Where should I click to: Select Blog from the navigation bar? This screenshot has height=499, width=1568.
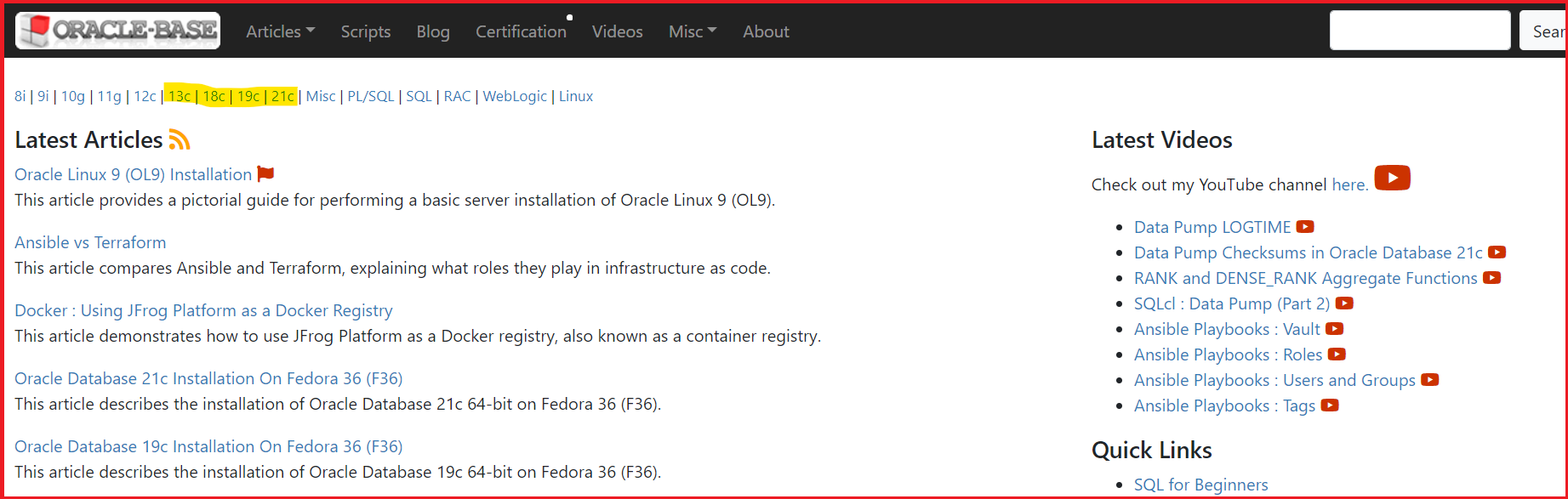coord(433,31)
